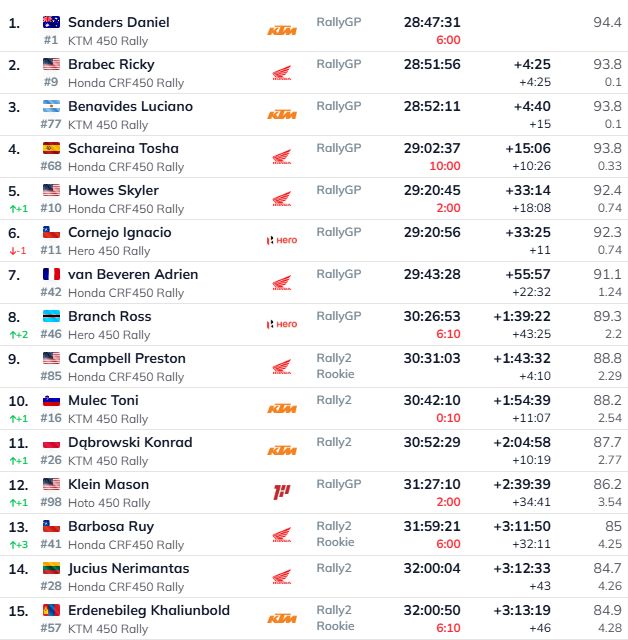The width and height of the screenshot is (628, 640).
Task: Click Hoto logo in Klein Mason row
Action: tap(282, 493)
